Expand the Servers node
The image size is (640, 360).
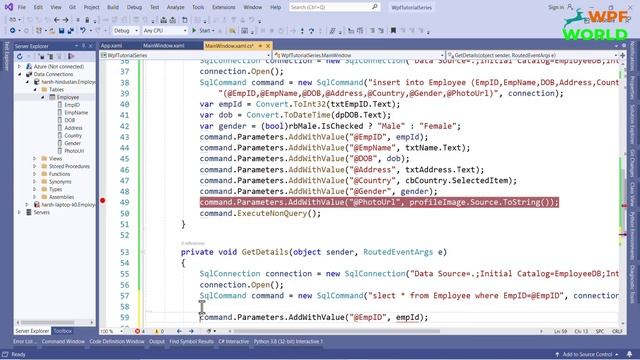point(19,212)
